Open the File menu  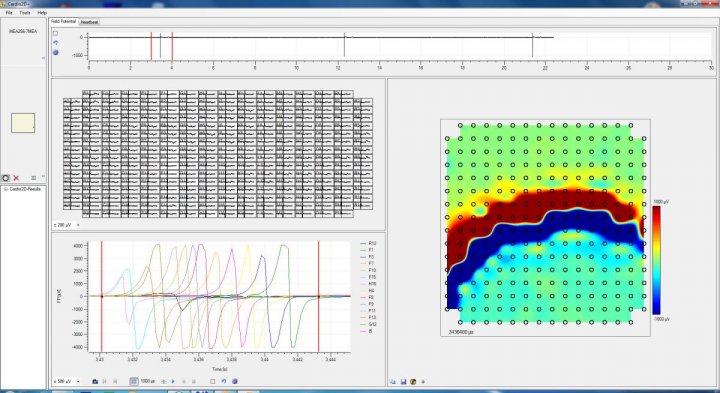[9, 13]
